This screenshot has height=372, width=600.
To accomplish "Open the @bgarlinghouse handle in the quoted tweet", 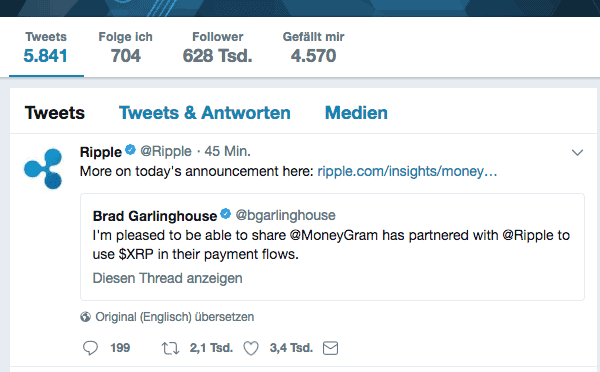I will coord(285,215).
